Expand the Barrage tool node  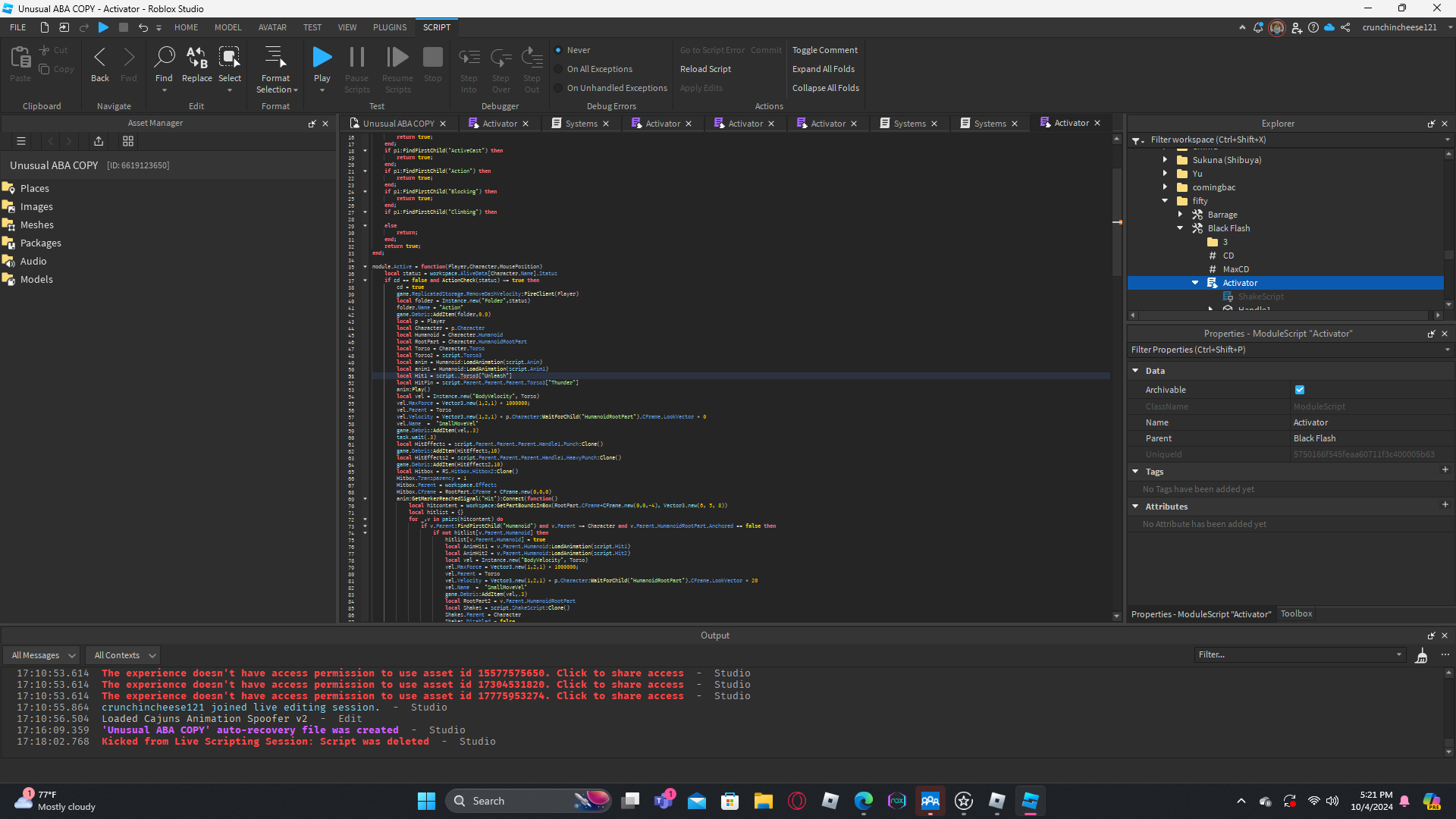[x=1181, y=215]
